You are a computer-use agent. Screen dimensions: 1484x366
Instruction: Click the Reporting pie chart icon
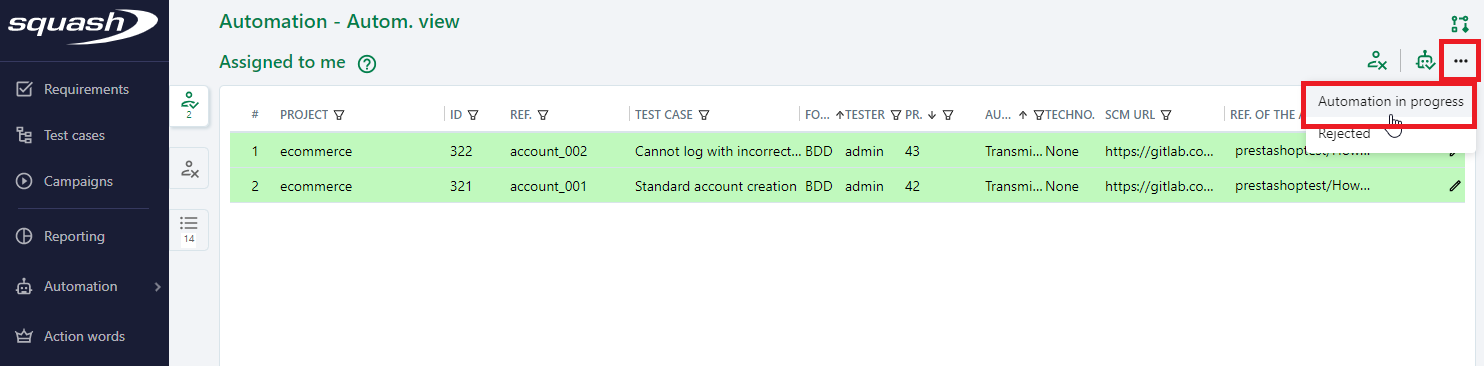(x=25, y=236)
